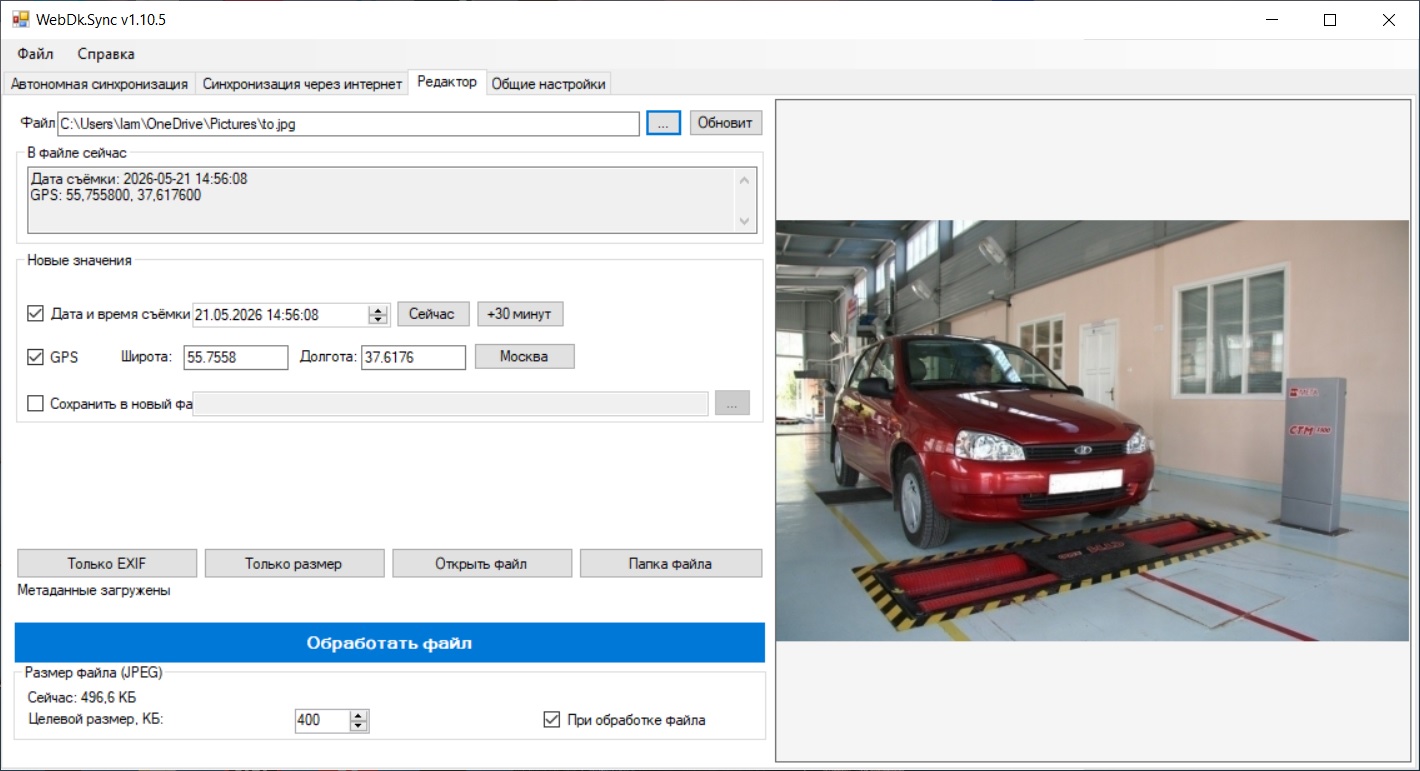
Task: Click scrollbar up arrow in file info box
Action: pos(743,180)
